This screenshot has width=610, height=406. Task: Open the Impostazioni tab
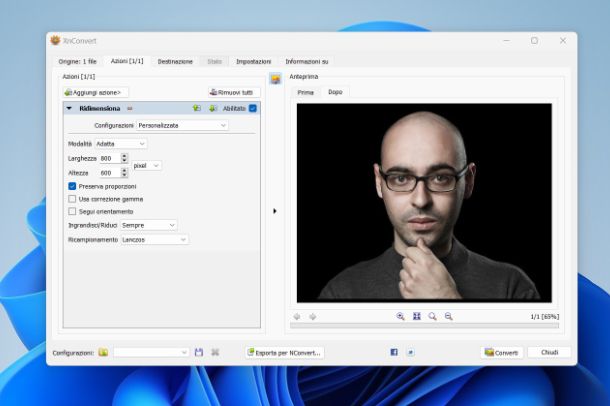(x=254, y=61)
